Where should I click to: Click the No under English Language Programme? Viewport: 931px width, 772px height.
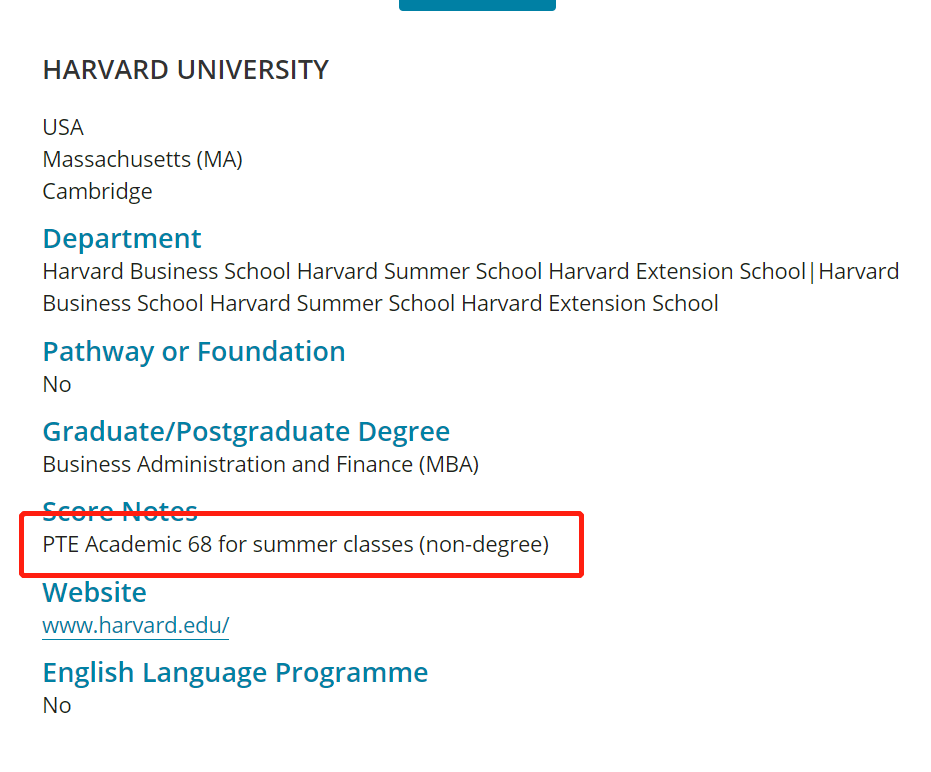57,705
